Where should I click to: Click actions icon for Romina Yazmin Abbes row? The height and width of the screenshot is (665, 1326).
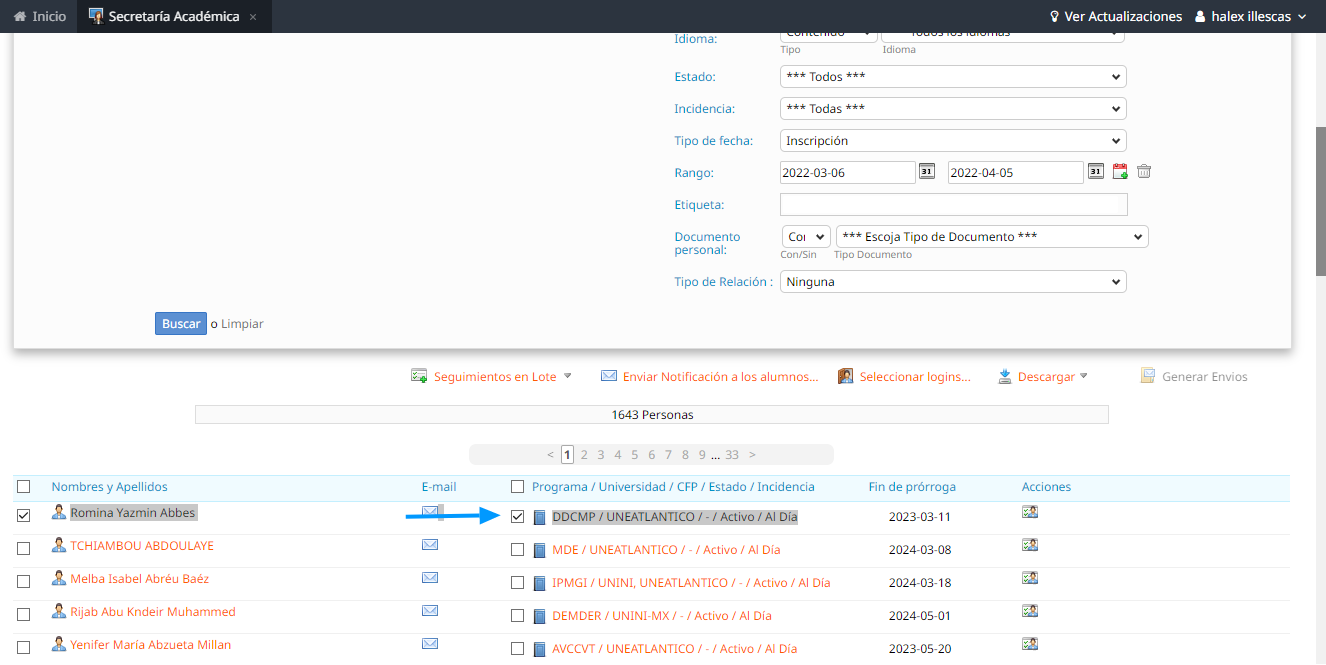pos(1030,512)
